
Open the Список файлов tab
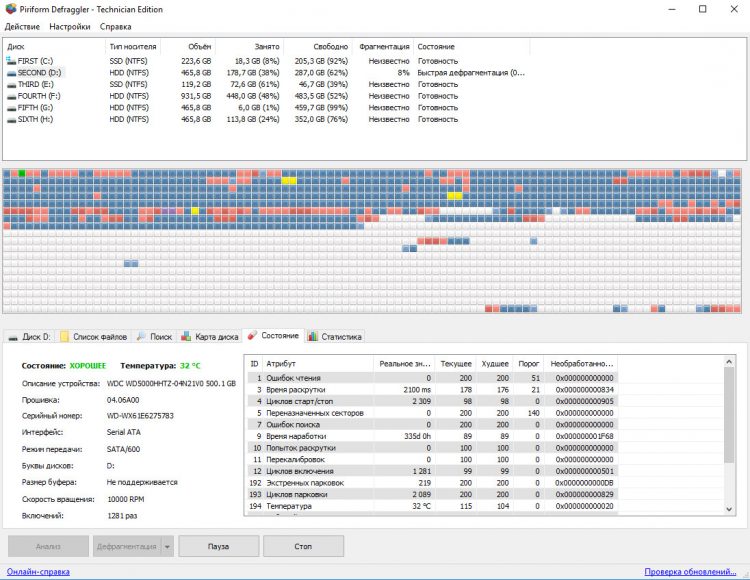[x=95, y=336]
